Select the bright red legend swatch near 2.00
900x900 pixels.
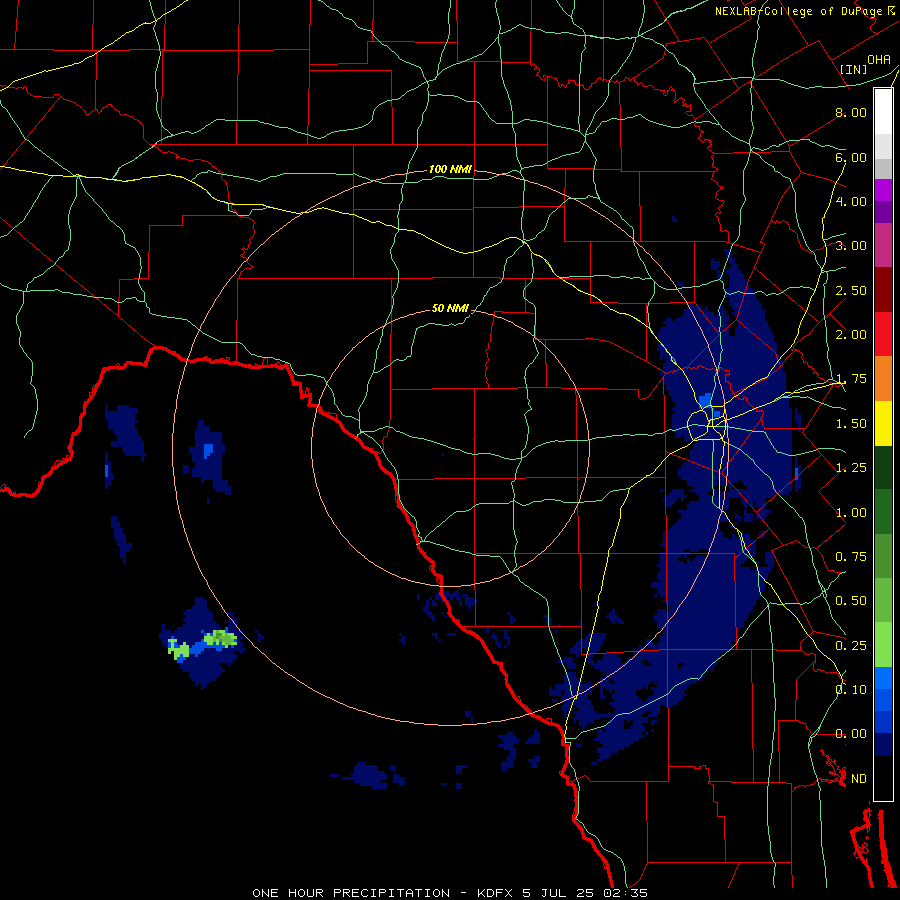883,334
